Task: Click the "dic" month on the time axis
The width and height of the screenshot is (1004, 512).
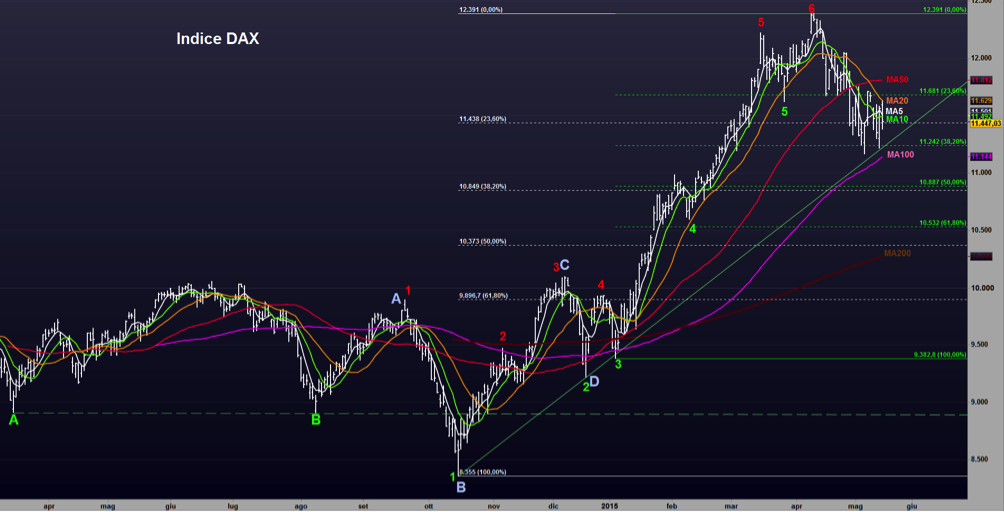Action: (553, 506)
